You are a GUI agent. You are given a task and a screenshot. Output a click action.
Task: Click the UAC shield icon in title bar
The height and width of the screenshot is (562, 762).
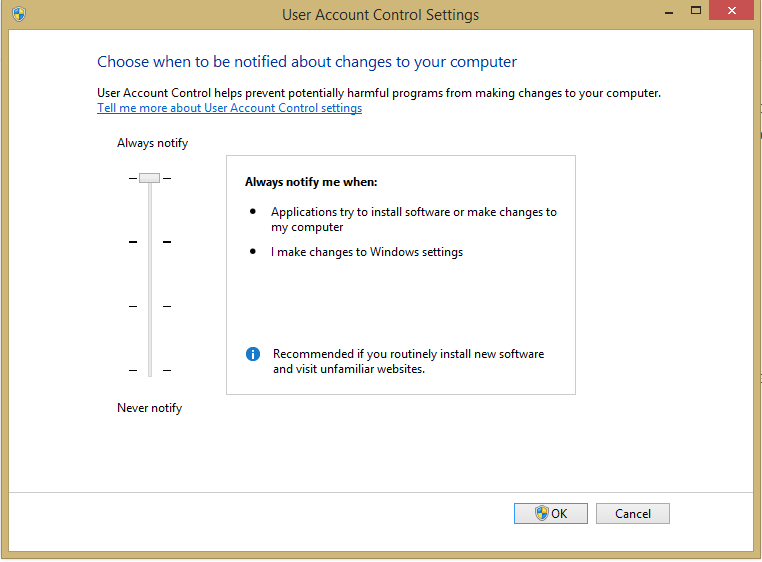pyautogui.click(x=19, y=14)
